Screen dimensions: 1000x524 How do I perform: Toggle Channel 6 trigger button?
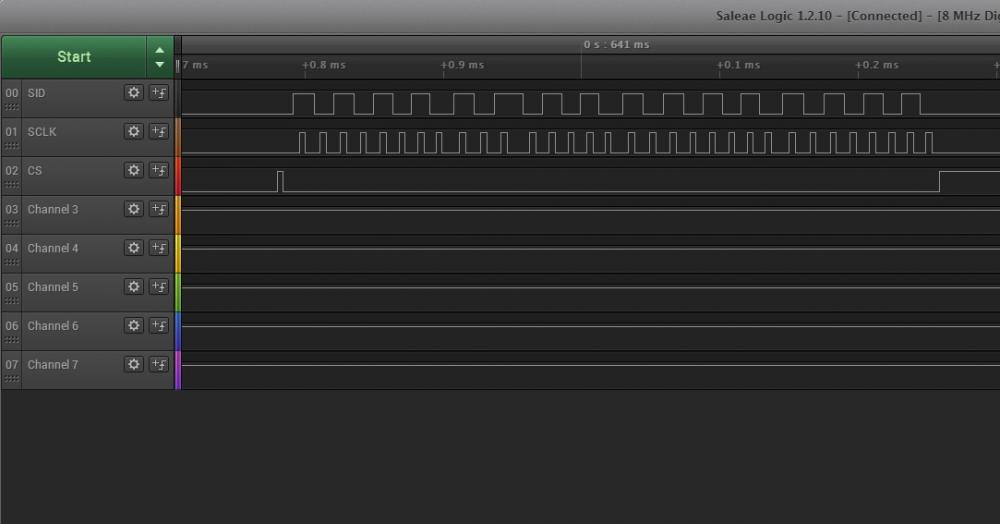(159, 325)
